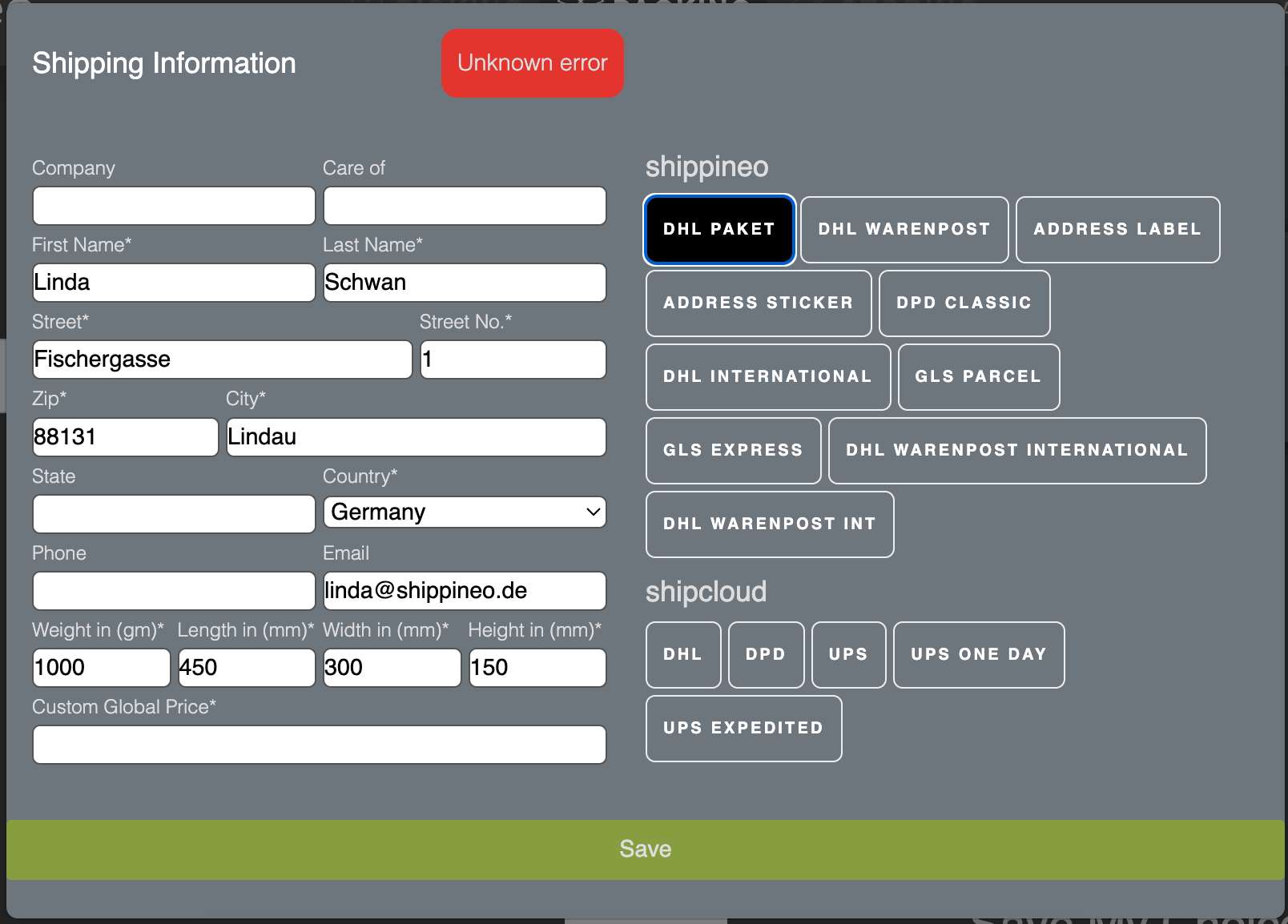
Task: Focus the Street No. field
Action: point(513,360)
